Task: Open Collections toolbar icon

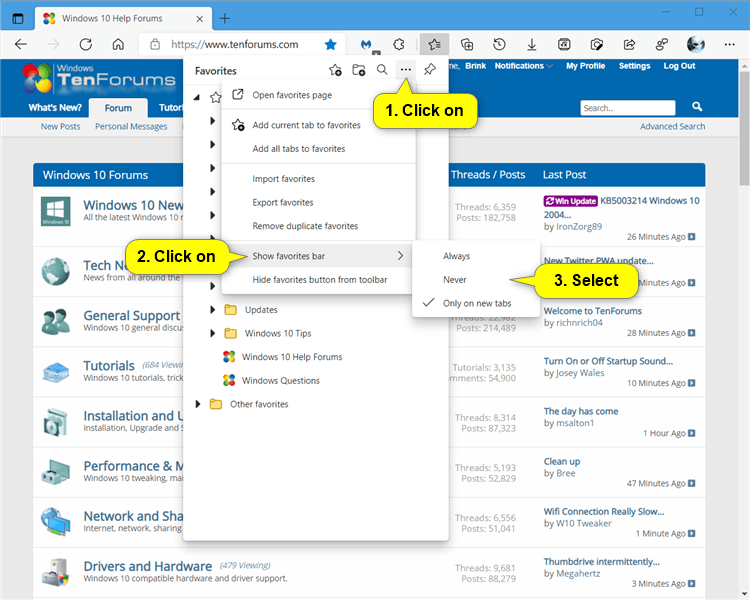Action: (x=467, y=44)
